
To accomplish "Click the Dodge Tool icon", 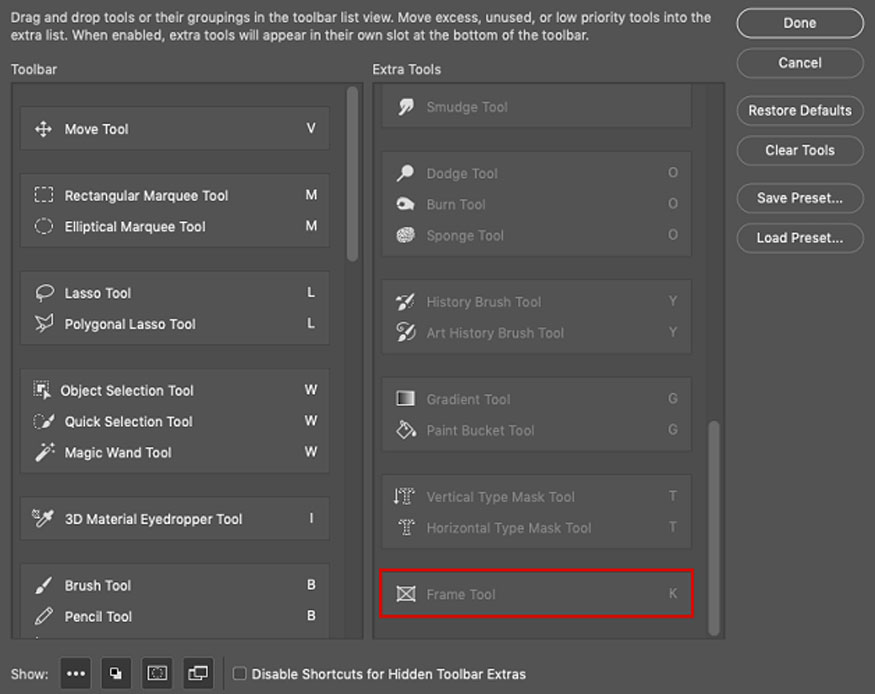I will click(405, 174).
